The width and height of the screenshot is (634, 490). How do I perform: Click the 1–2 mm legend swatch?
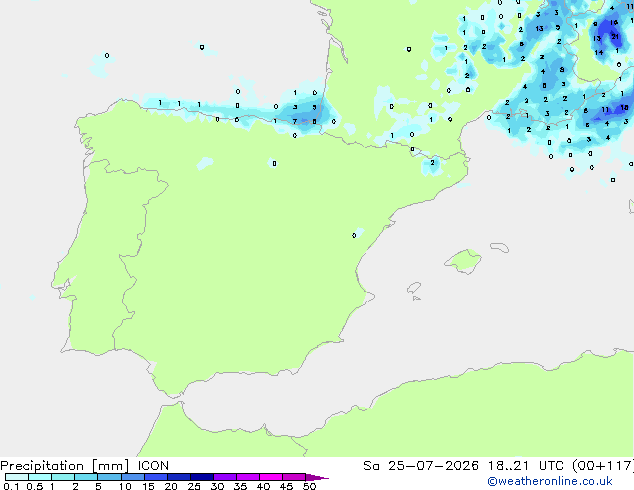coord(63,477)
